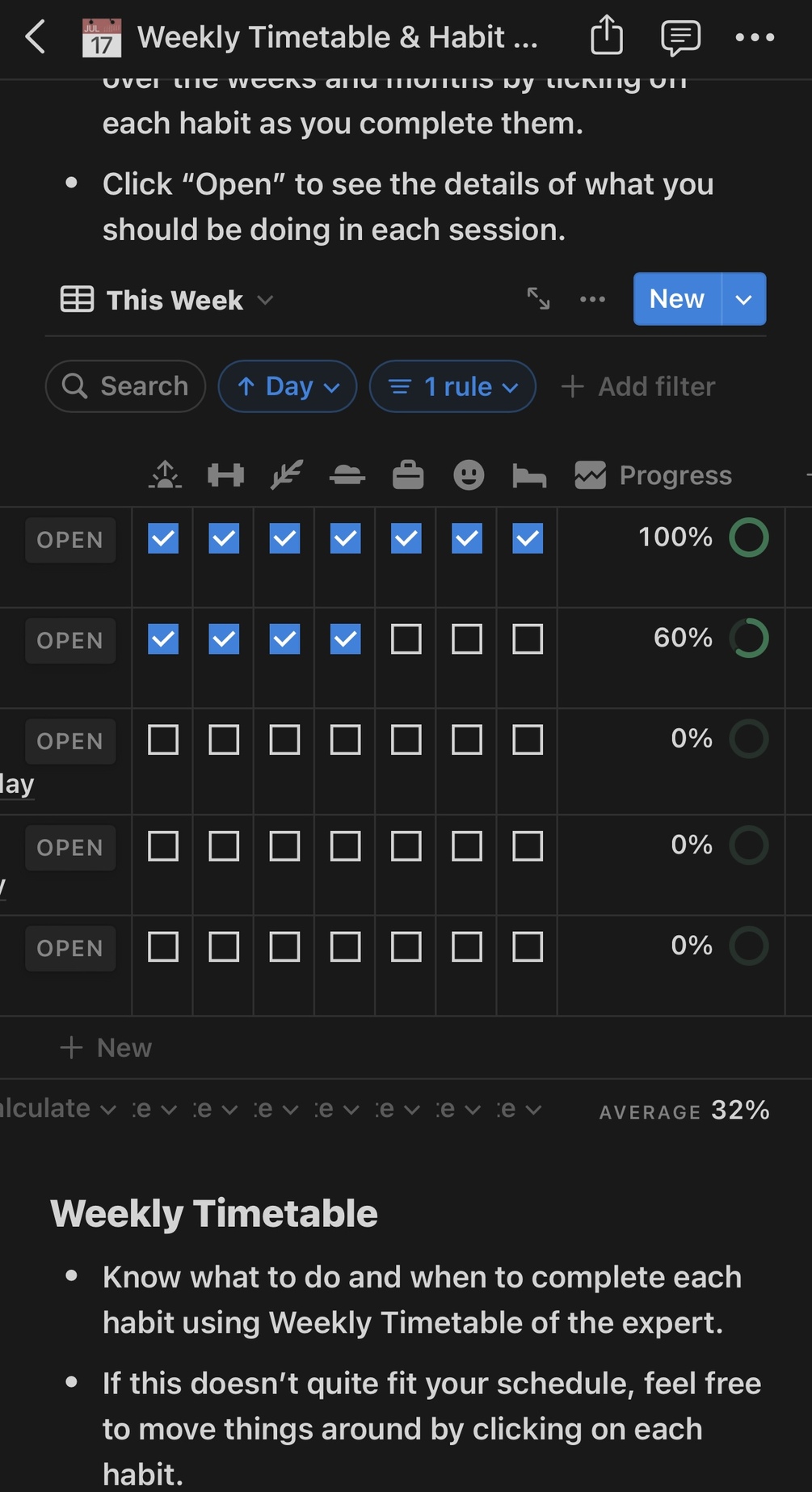The height and width of the screenshot is (1492, 812).
Task: Open the page three-dot menu
Action: coord(755,37)
